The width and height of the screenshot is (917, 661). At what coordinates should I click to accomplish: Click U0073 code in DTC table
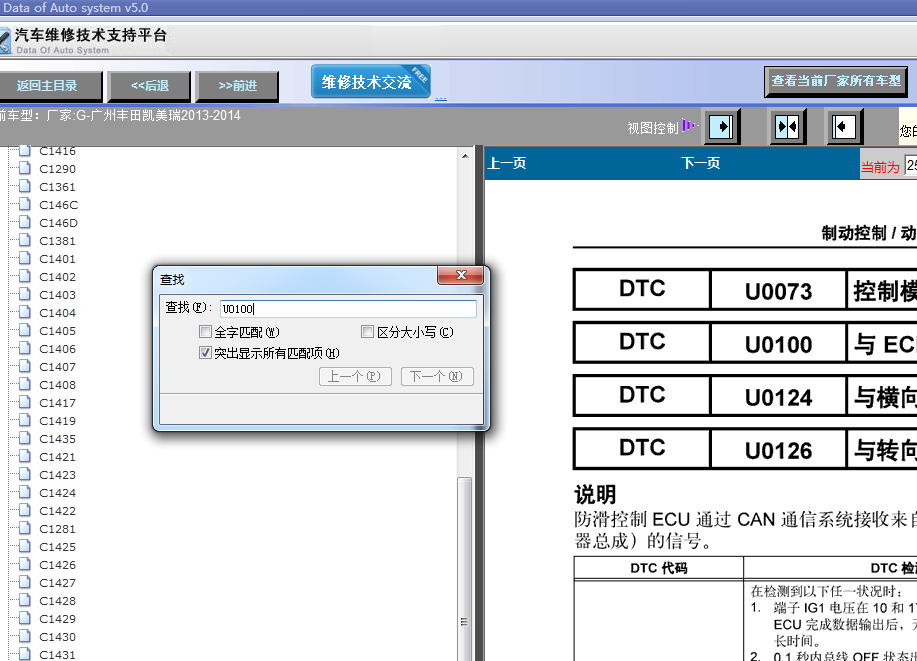pyautogui.click(x=778, y=291)
